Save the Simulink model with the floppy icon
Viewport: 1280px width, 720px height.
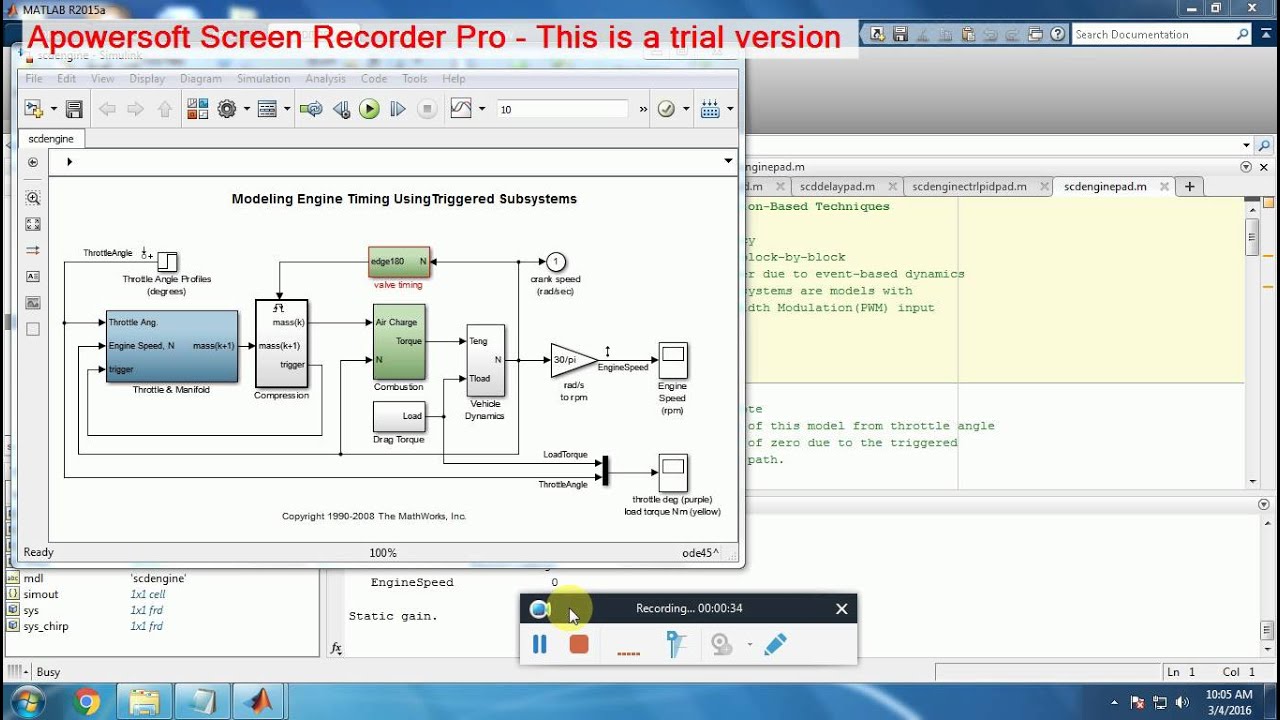pos(73,109)
